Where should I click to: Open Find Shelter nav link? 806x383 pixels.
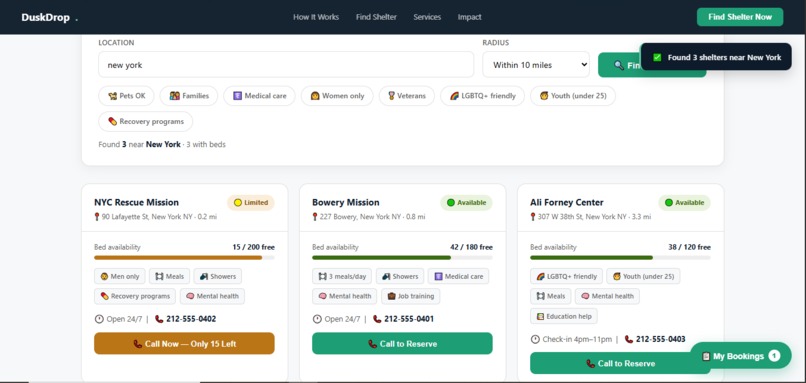376,17
